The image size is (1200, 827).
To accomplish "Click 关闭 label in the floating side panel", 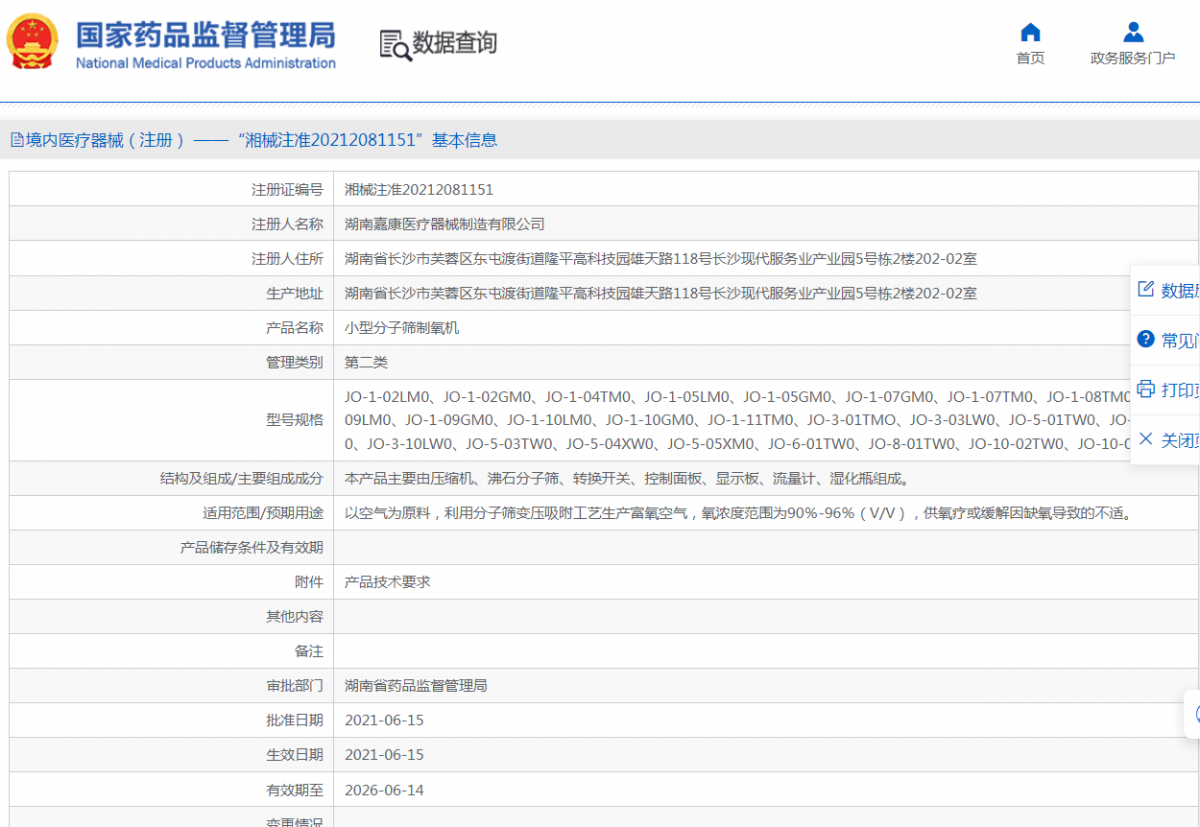I will pyautogui.click(x=1180, y=440).
